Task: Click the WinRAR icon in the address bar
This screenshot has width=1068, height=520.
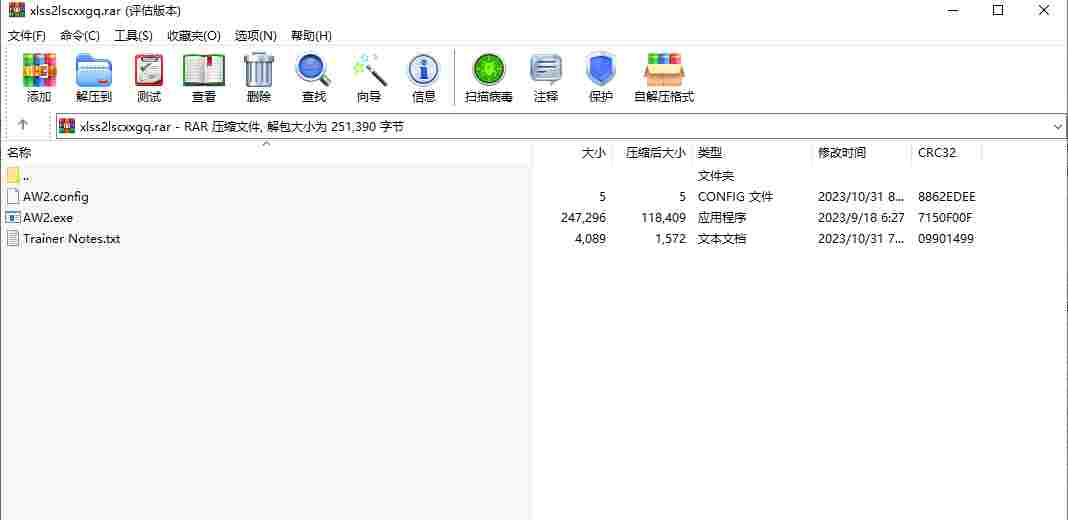Action: (x=67, y=126)
